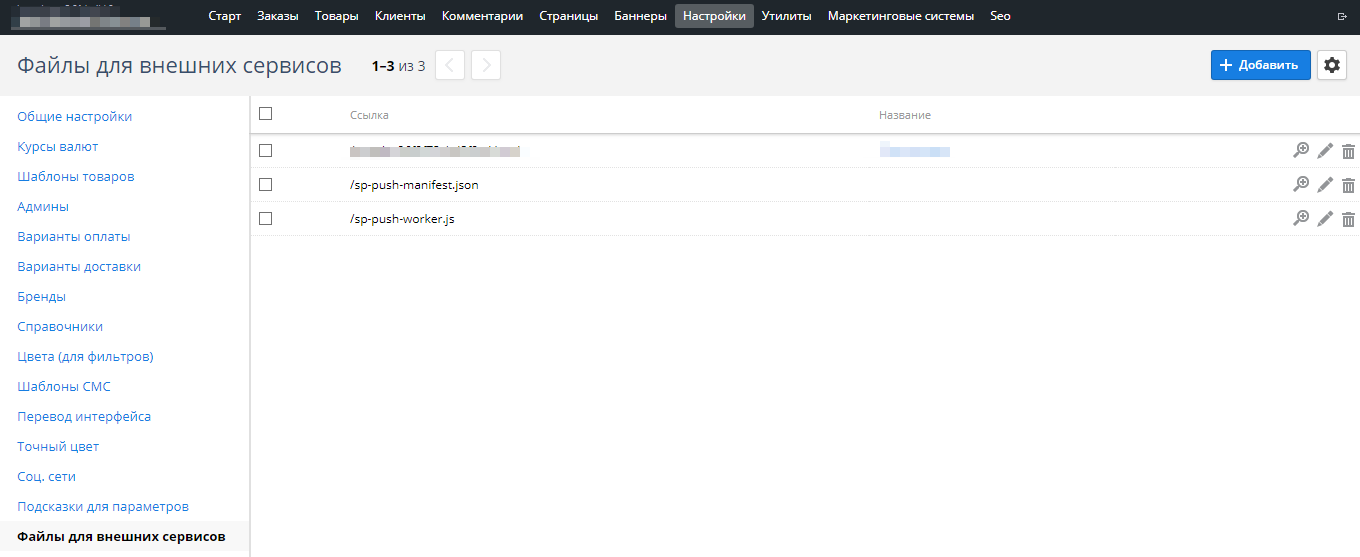Switch to the Утилиты top menu
This screenshot has width=1360, height=557.
[786, 16]
